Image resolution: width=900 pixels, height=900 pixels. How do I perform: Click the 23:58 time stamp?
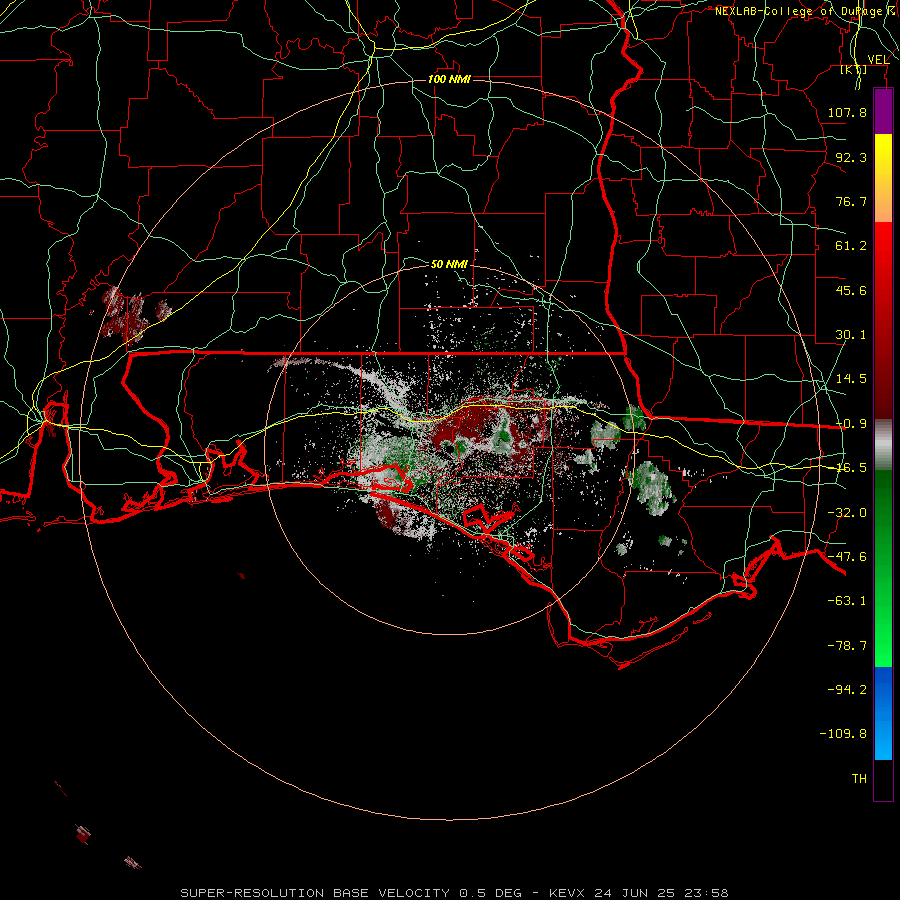pos(707,893)
